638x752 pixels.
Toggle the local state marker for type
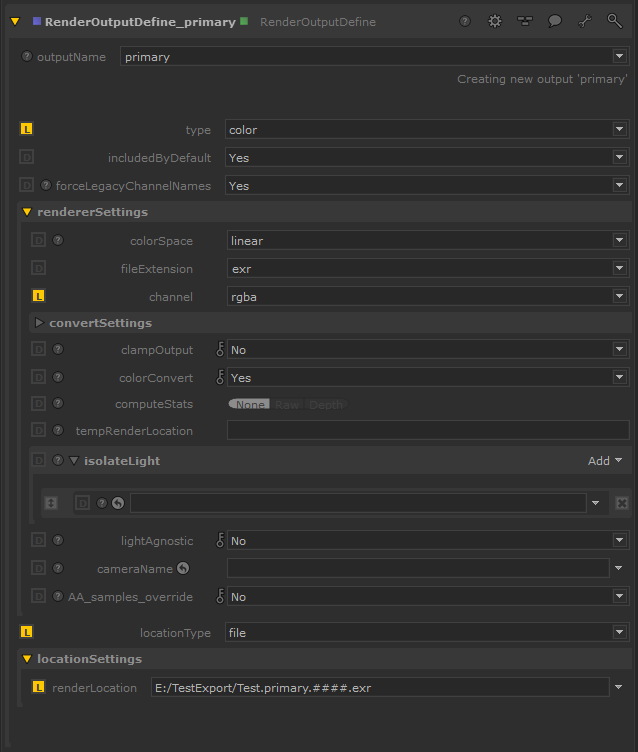[x=27, y=130]
